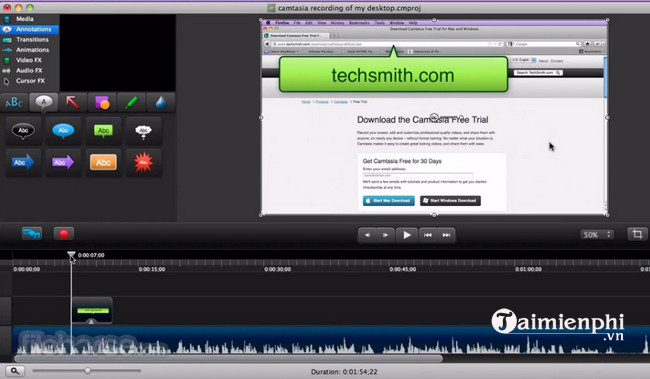Select the green callout clip on timeline
Image resolution: width=650 pixels, height=379 pixels.
click(x=92, y=311)
